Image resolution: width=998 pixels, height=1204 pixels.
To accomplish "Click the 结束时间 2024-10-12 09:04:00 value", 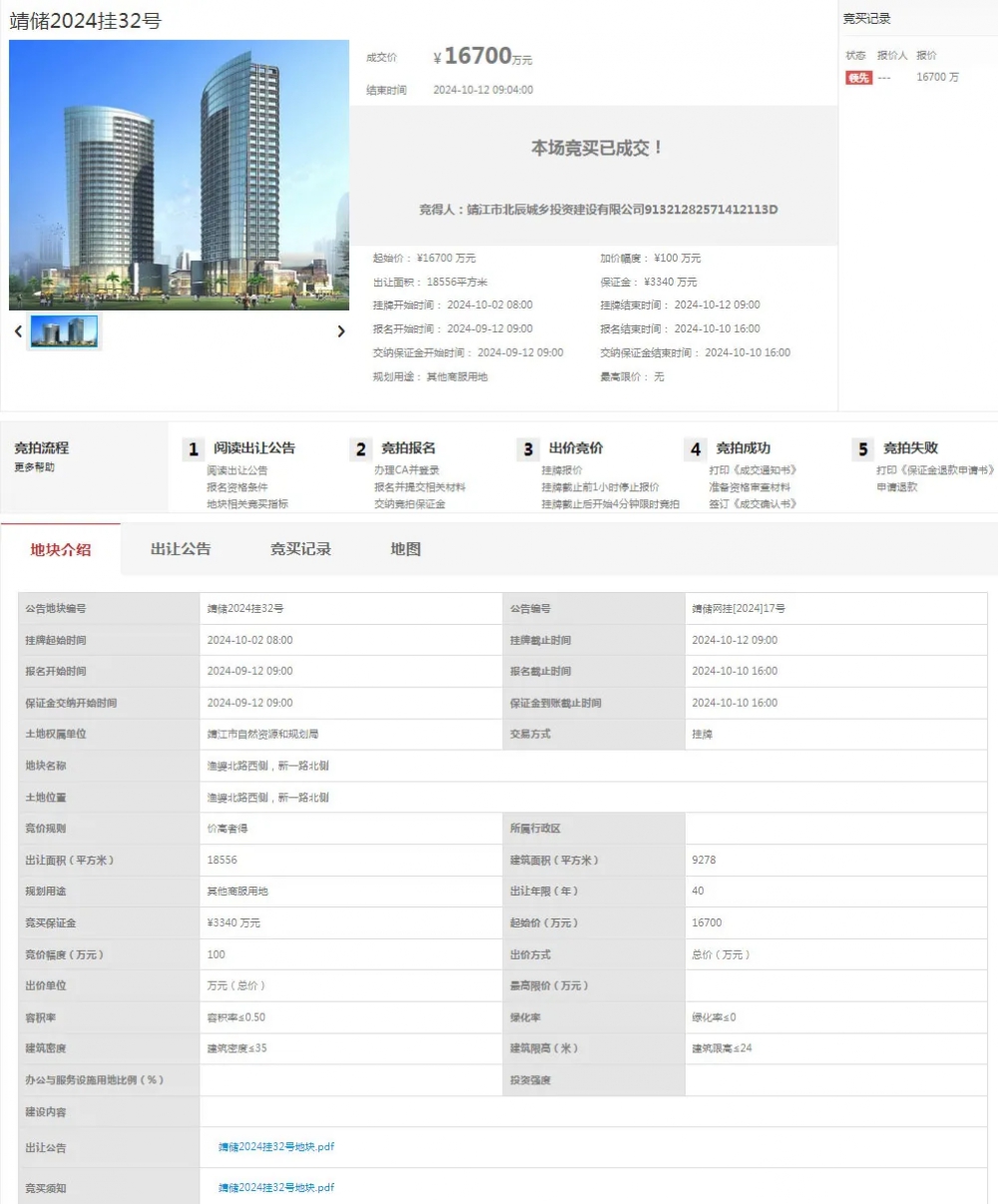I will coord(483,90).
